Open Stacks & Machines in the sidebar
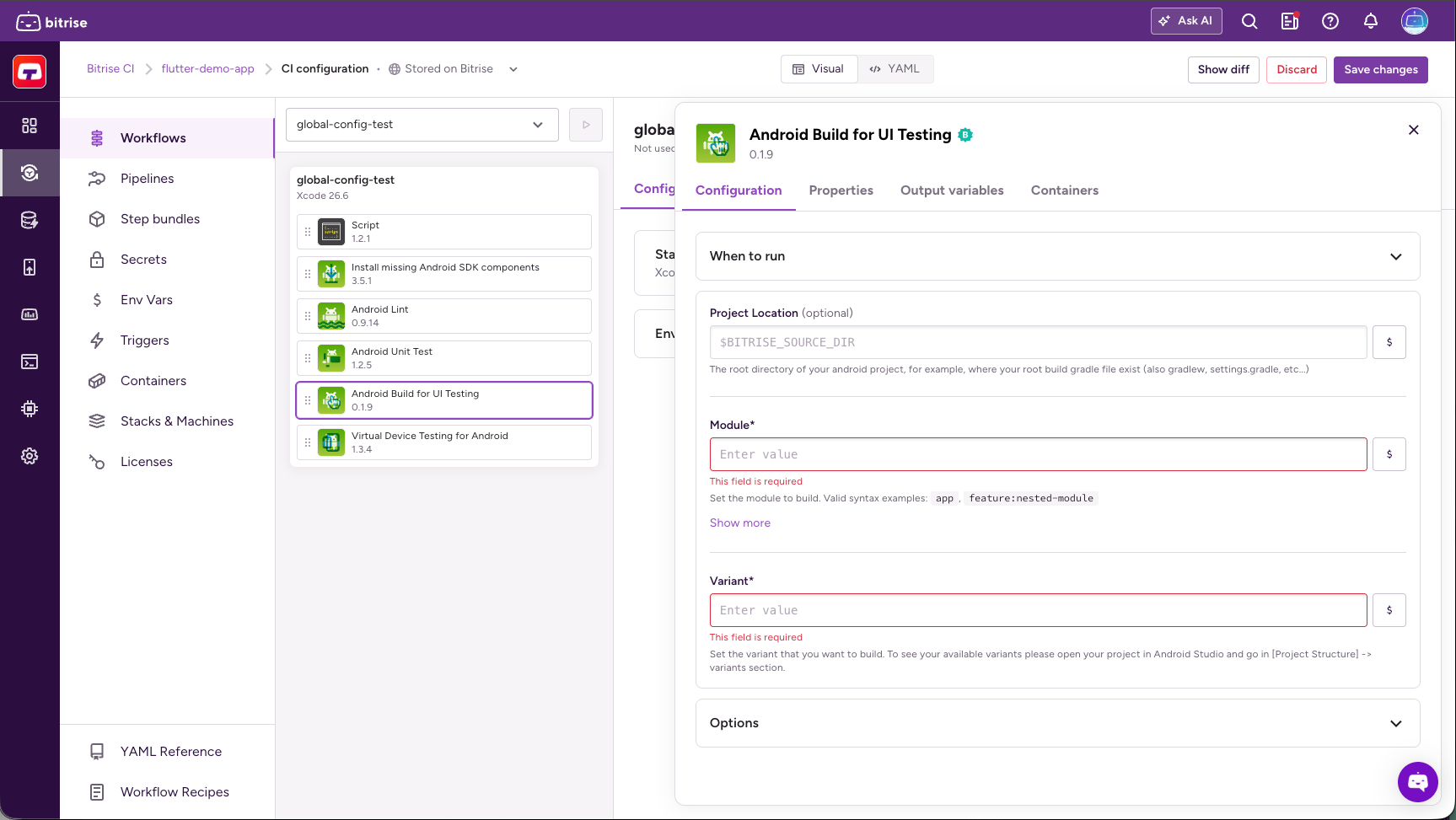This screenshot has width=1456, height=820. (168, 421)
